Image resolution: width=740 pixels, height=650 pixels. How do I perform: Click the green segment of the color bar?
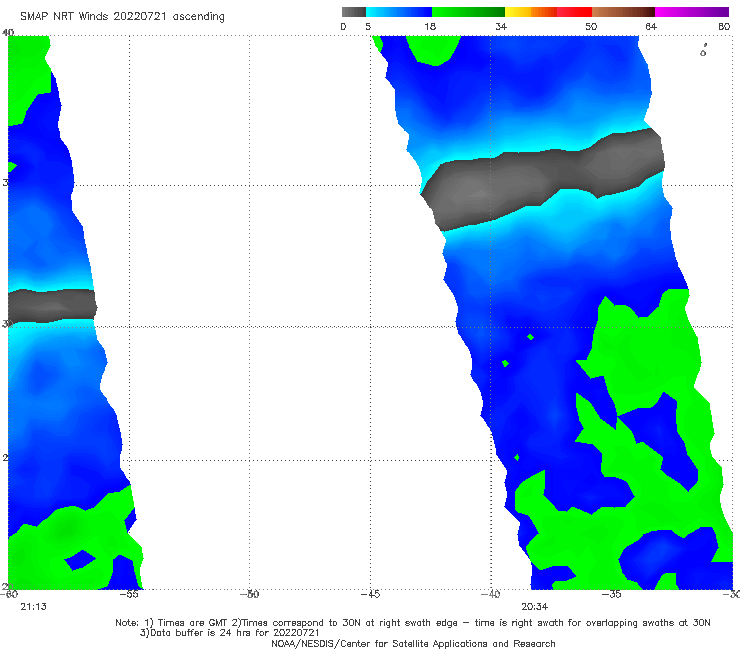(469, 12)
